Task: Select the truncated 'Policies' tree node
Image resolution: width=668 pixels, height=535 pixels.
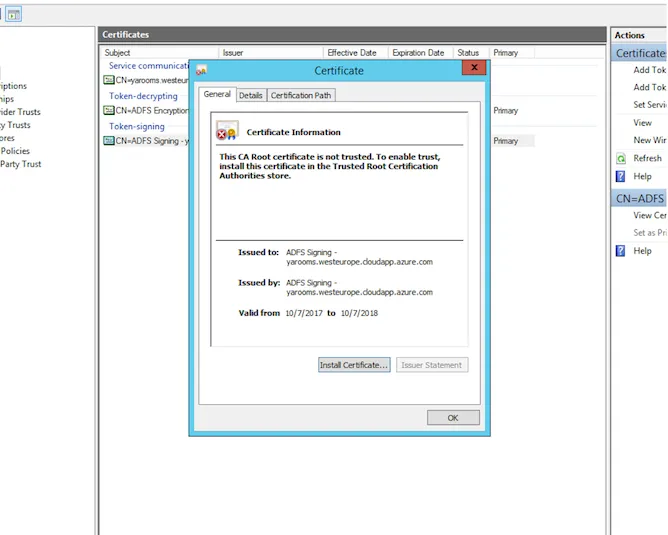Action: pyautogui.click(x=15, y=151)
